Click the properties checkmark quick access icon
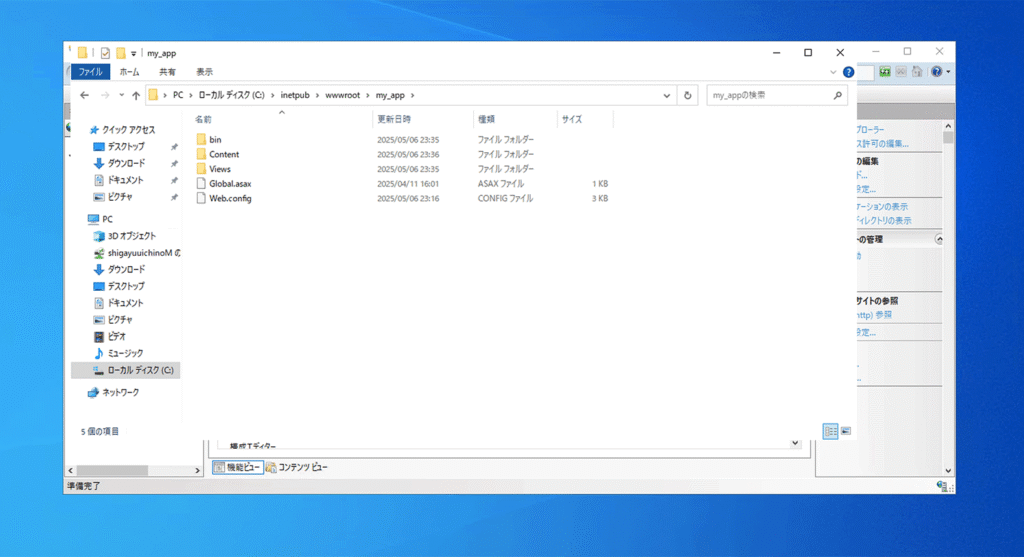This screenshot has height=557, width=1024. (105, 53)
